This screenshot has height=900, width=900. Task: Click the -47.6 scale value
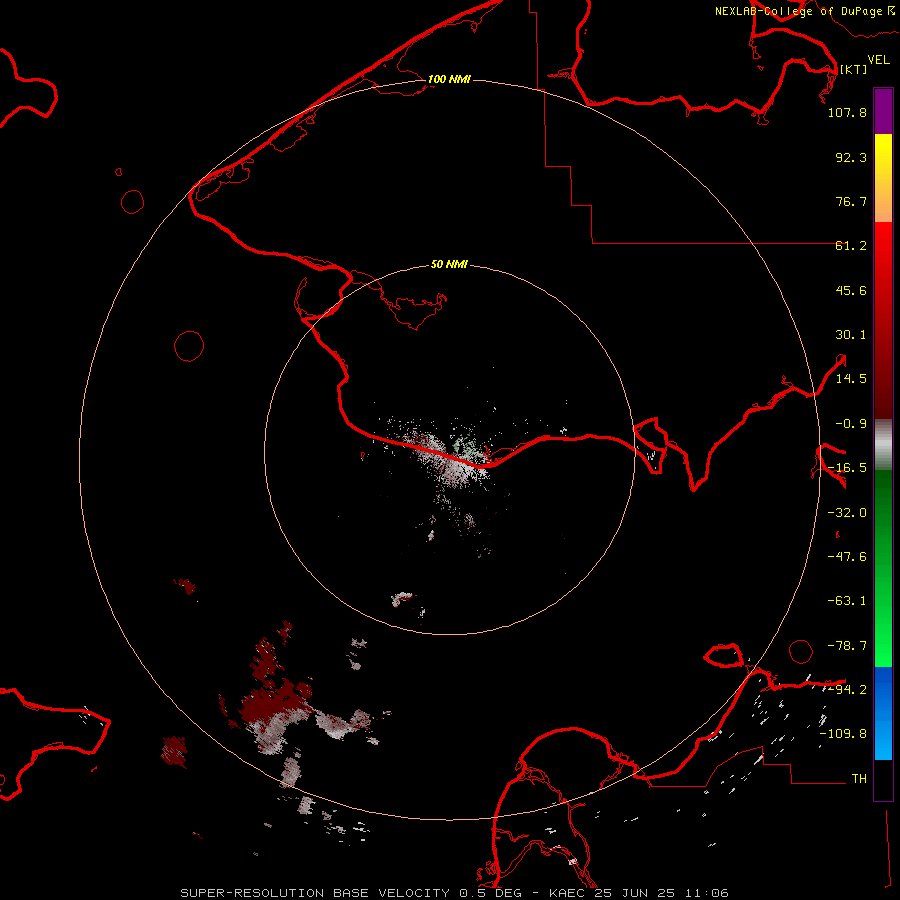[847, 557]
